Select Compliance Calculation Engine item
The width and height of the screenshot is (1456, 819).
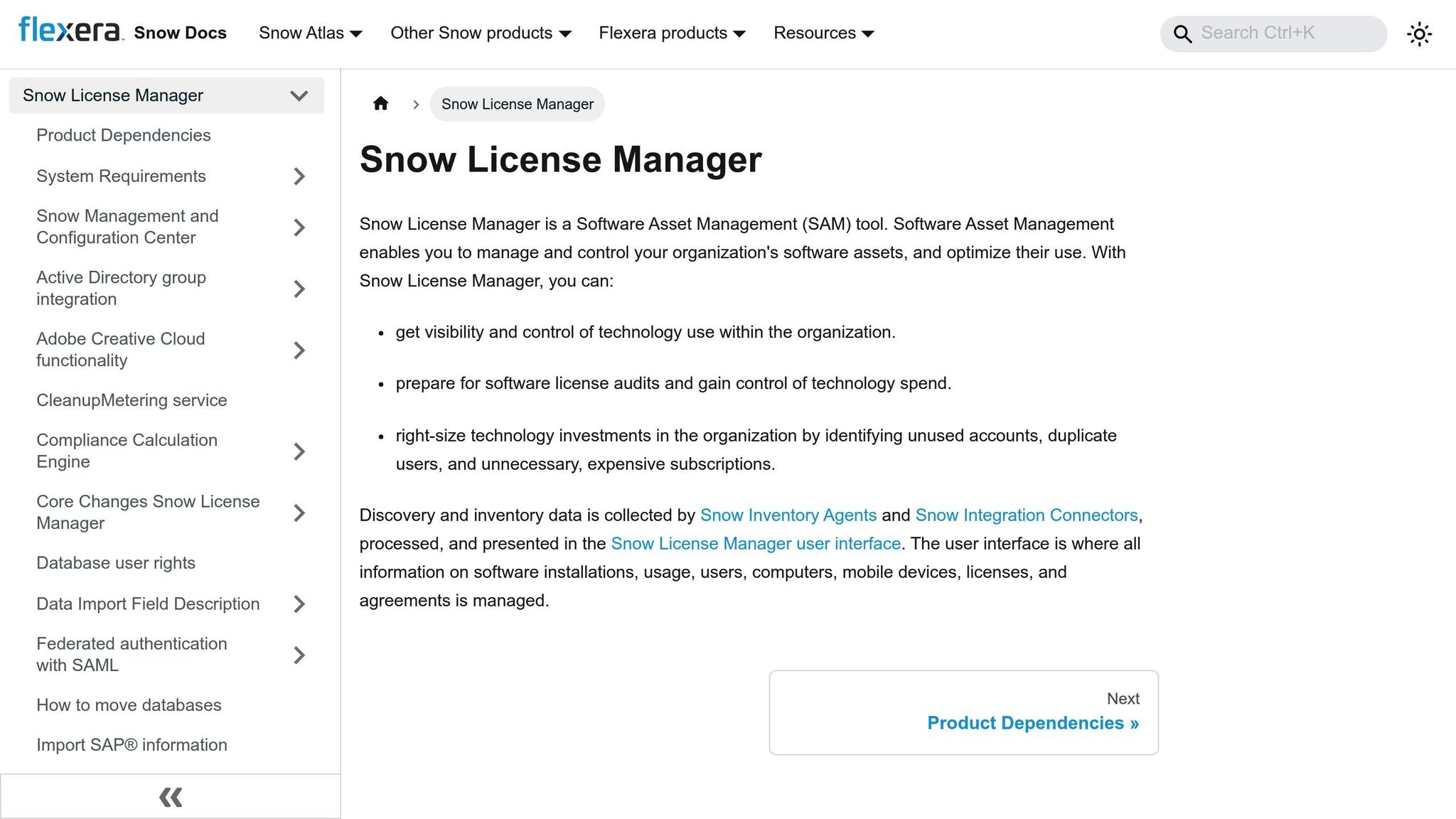click(x=127, y=451)
